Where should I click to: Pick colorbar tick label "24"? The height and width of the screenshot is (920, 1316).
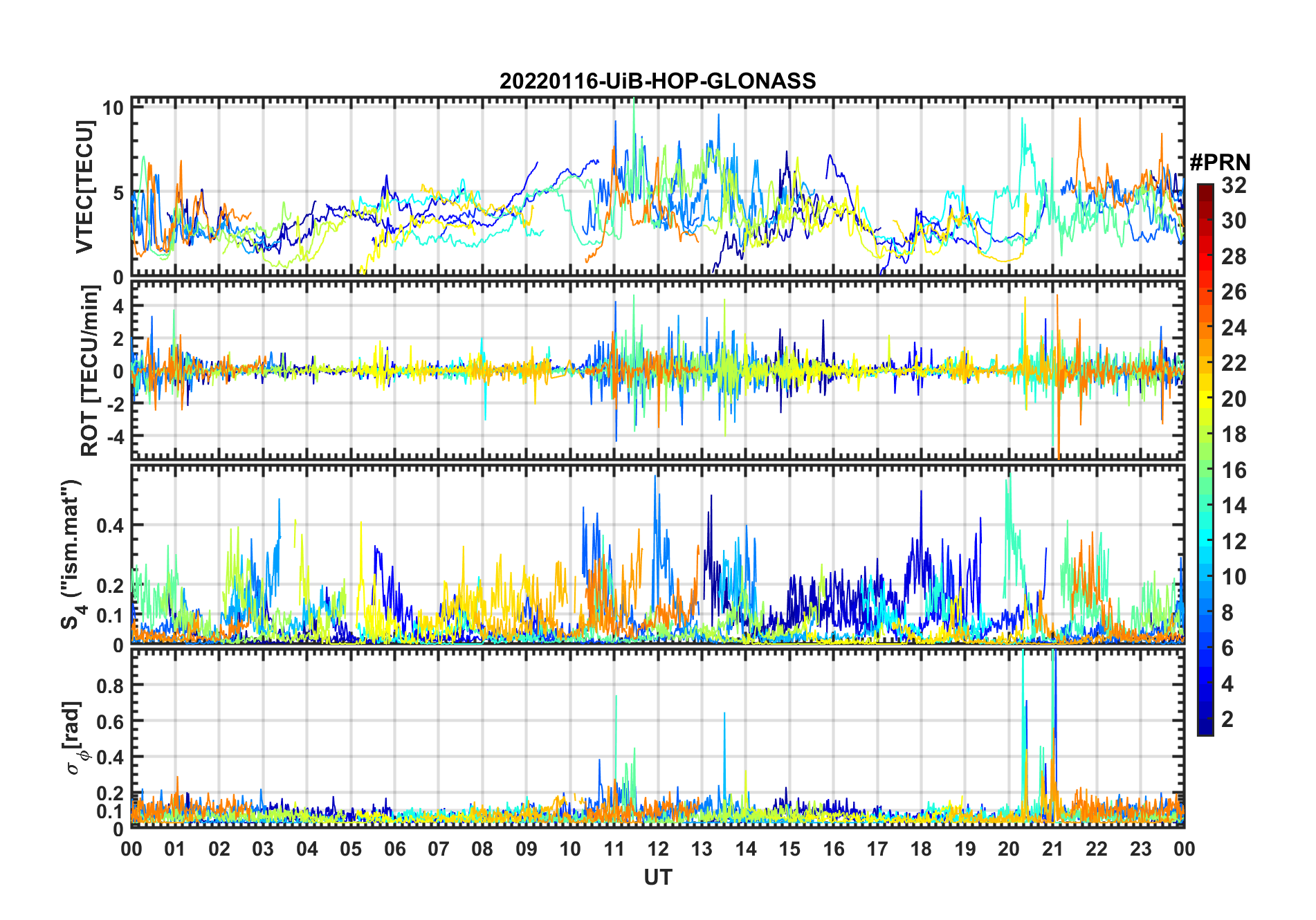point(1234,328)
